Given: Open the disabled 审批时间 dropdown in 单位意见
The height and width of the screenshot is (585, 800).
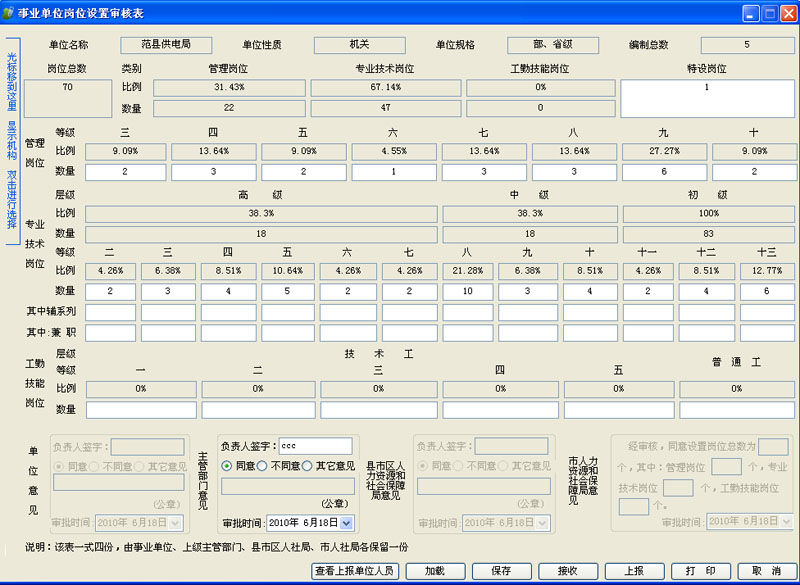Looking at the screenshot, I should [175, 523].
